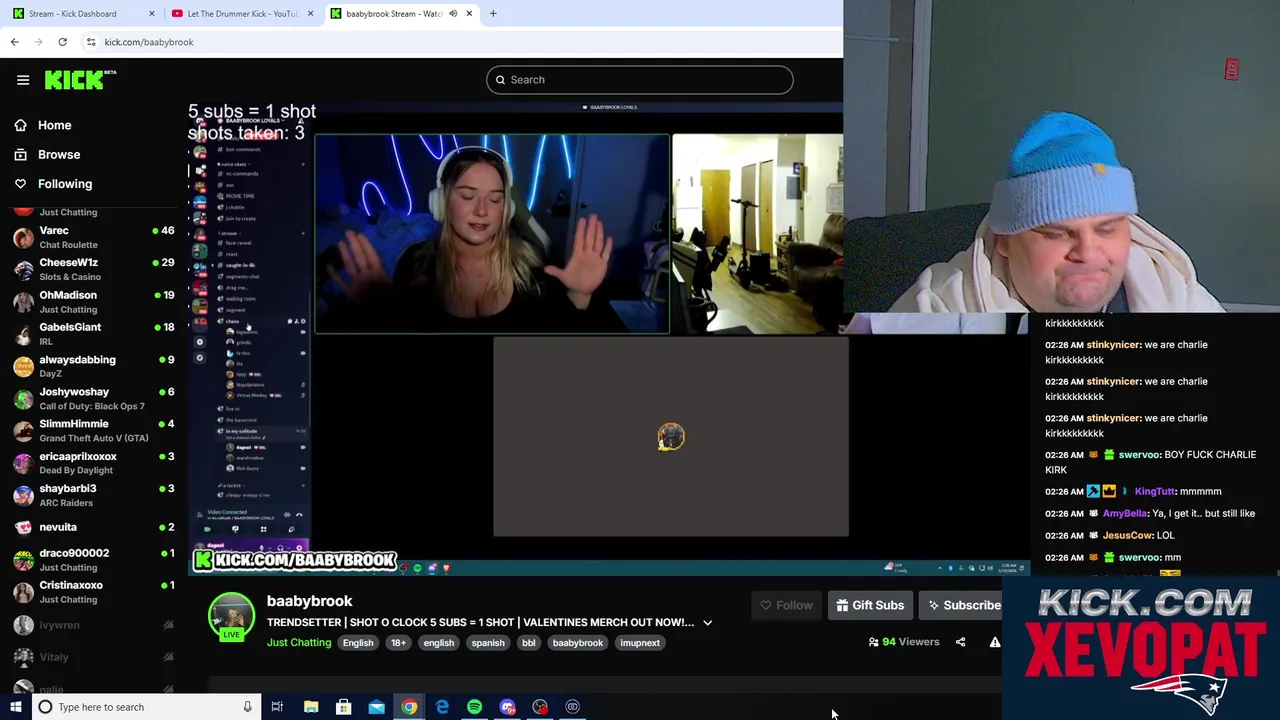Open CheeseW1z's channel in sidebar
Image resolution: width=1280 pixels, height=720 pixels.
pyautogui.click(x=92, y=269)
